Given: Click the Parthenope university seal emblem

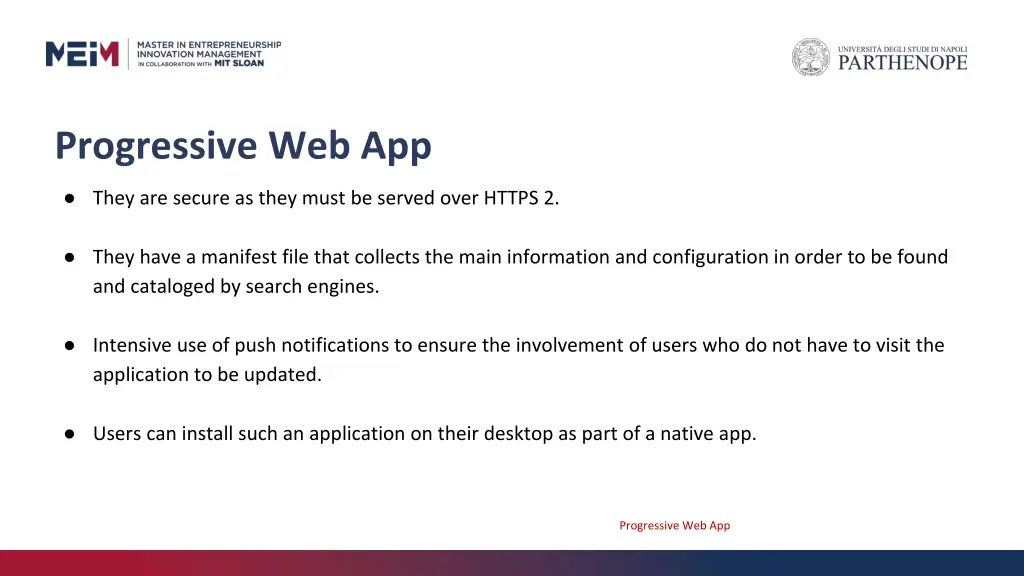Looking at the screenshot, I should [810, 57].
